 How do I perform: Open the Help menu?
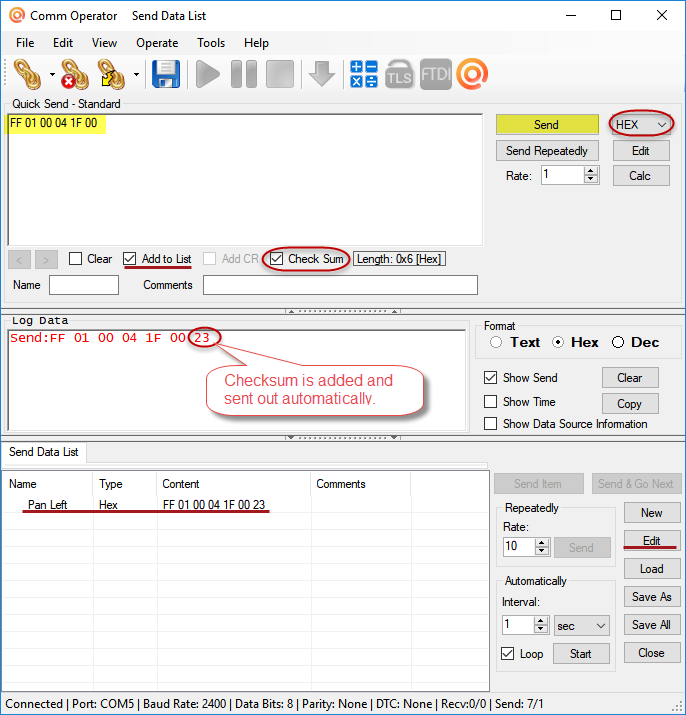pos(256,43)
